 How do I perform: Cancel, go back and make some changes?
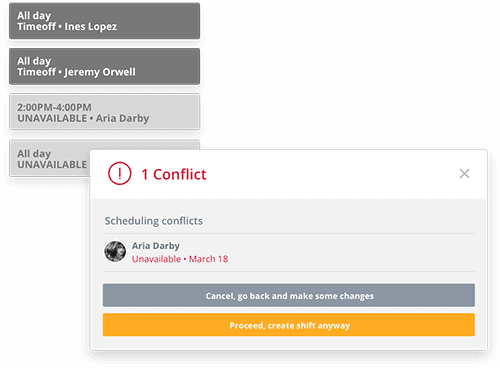click(x=289, y=295)
